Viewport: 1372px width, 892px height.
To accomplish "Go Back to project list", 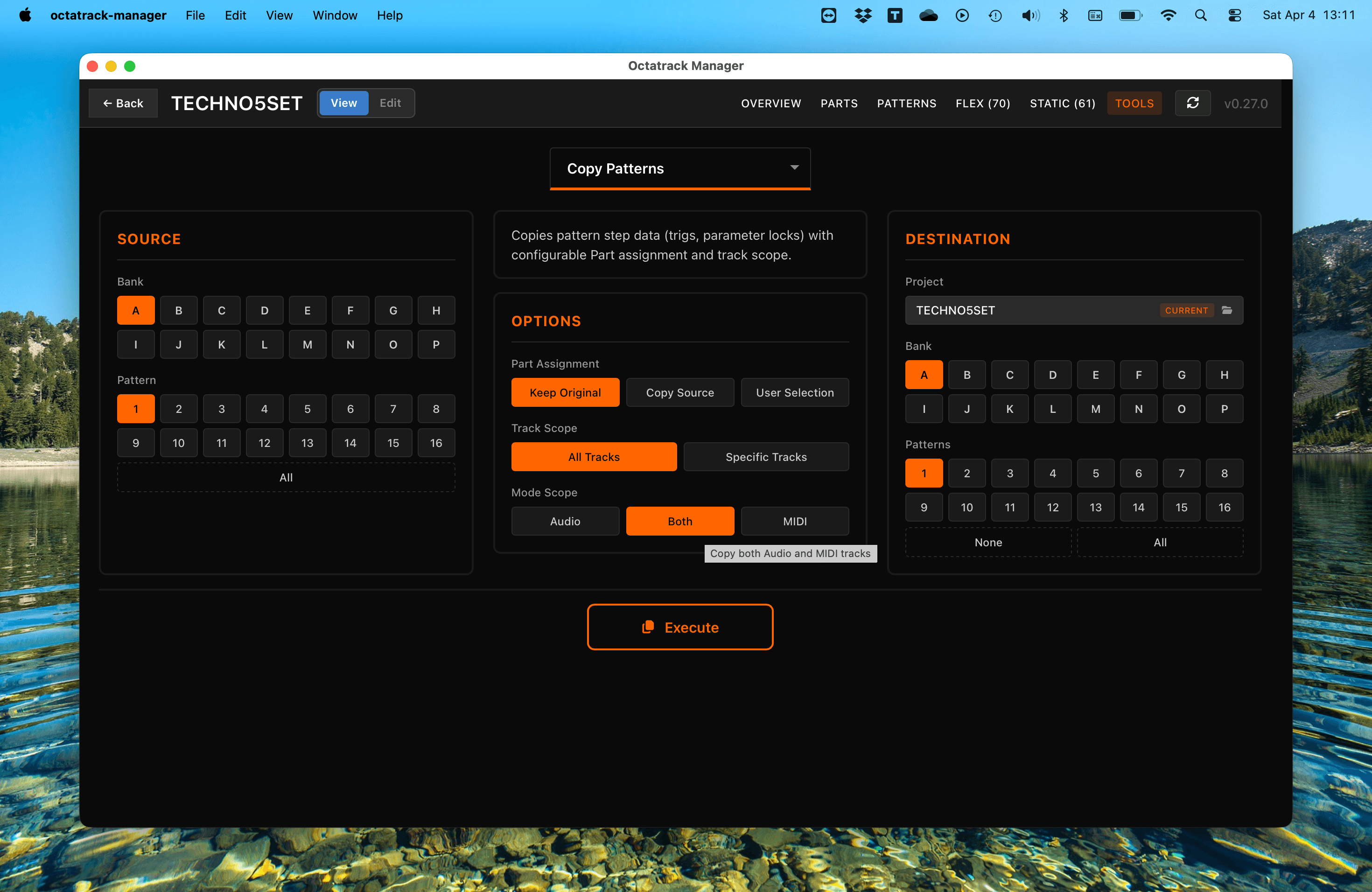I will coord(123,103).
